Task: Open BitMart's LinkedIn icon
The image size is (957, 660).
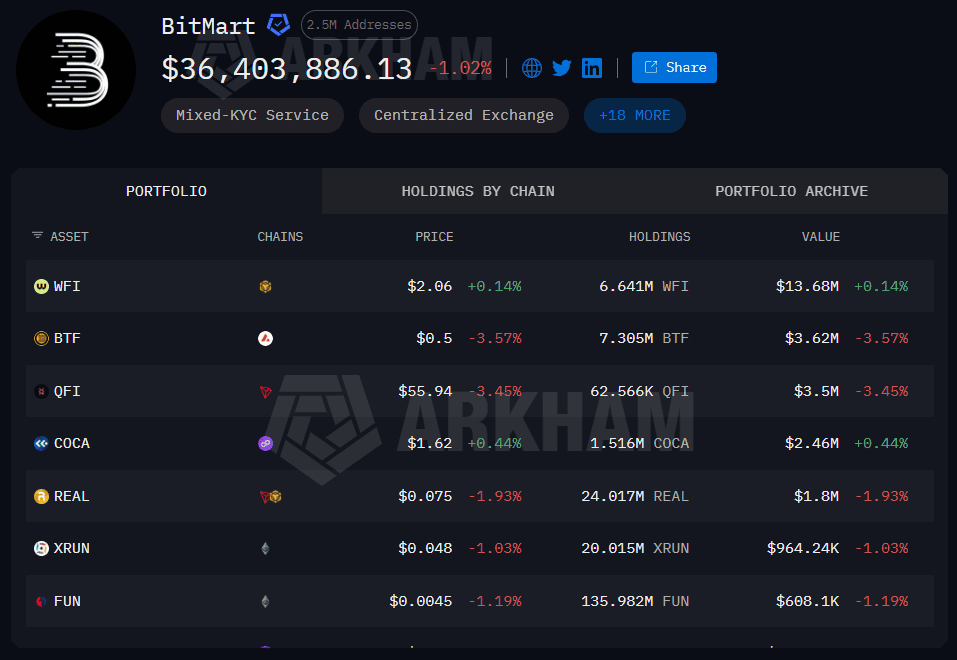Action: pos(591,68)
